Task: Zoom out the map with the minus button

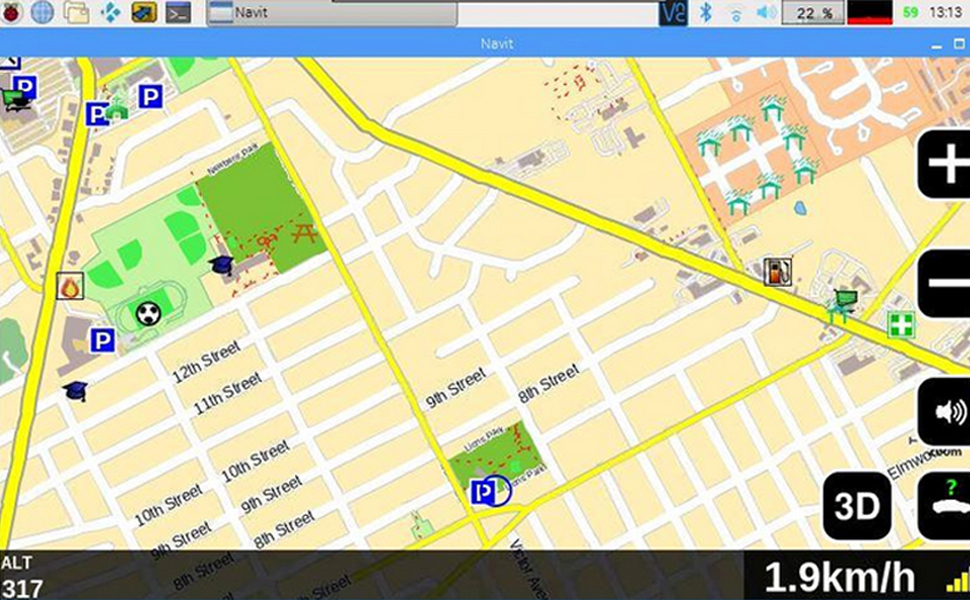Action: 944,284
